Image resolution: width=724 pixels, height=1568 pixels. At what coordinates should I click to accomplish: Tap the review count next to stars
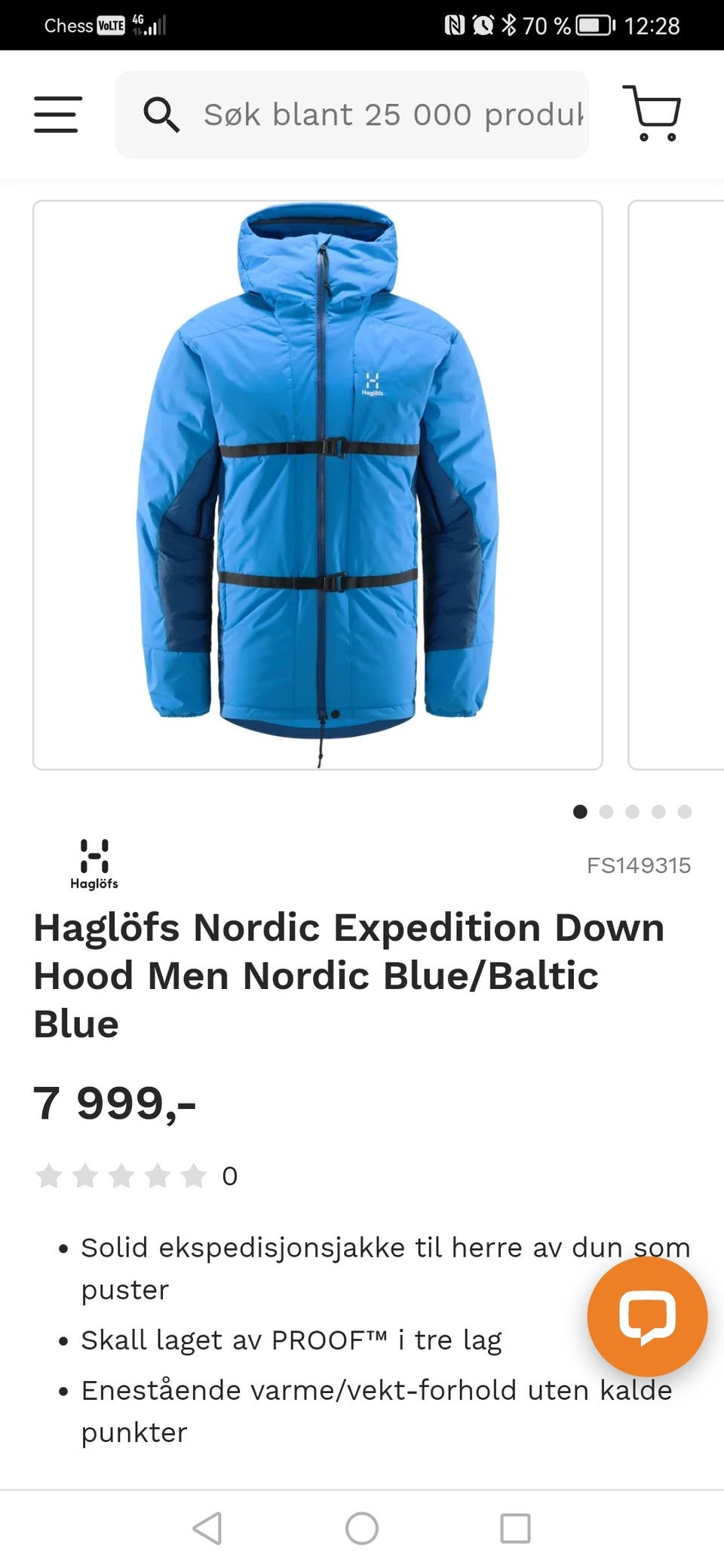(x=230, y=1176)
